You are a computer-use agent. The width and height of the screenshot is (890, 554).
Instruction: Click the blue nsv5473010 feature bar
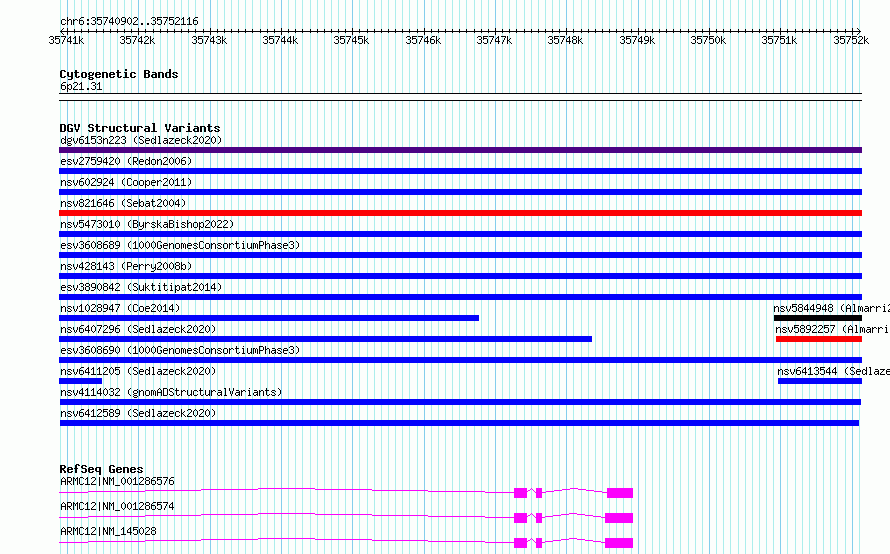click(x=460, y=234)
